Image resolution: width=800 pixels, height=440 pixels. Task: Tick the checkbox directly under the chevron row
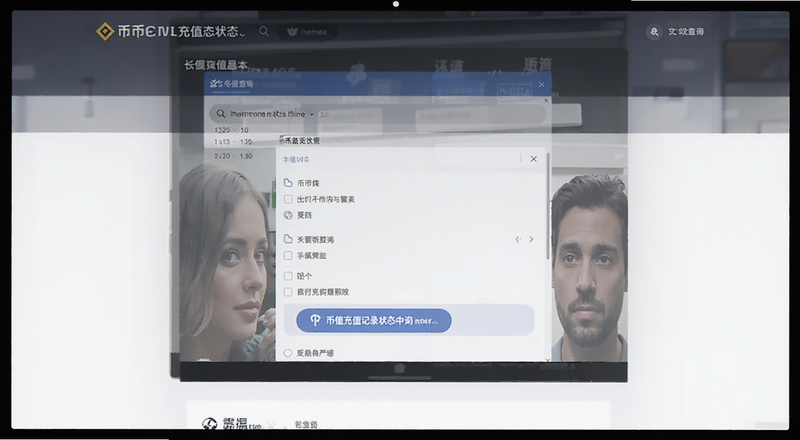288,255
